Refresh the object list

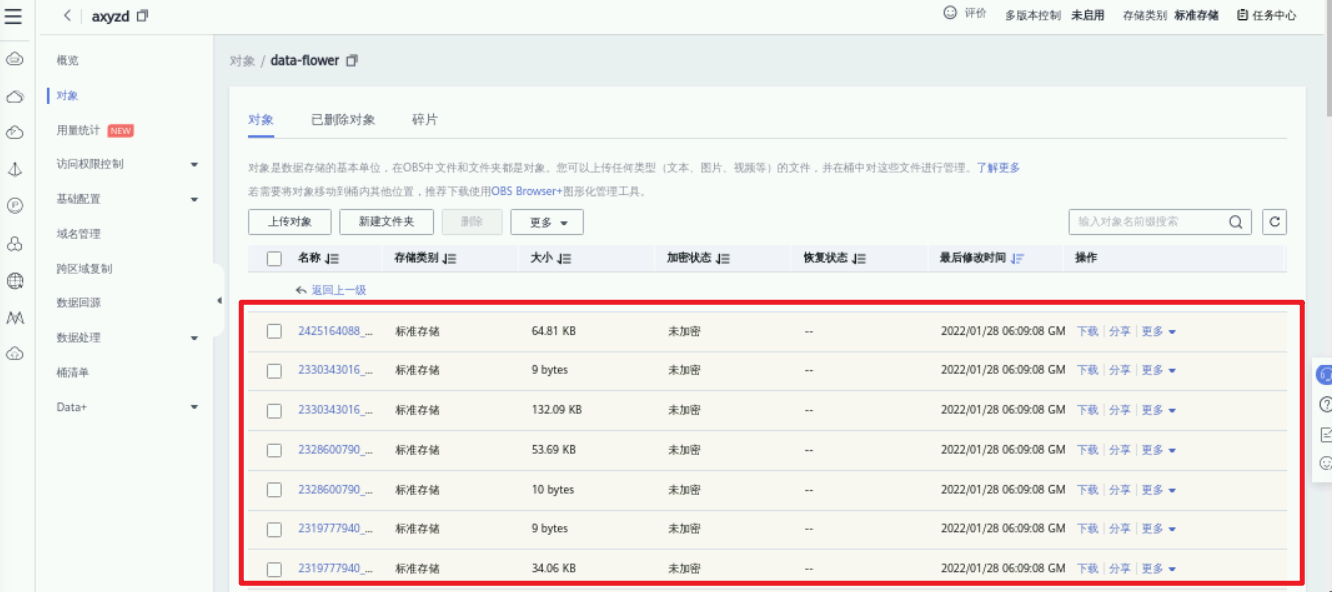(1274, 222)
